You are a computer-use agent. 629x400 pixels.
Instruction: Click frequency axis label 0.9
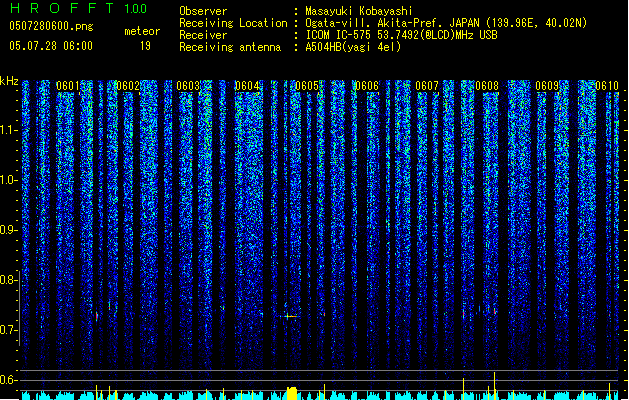(9, 230)
